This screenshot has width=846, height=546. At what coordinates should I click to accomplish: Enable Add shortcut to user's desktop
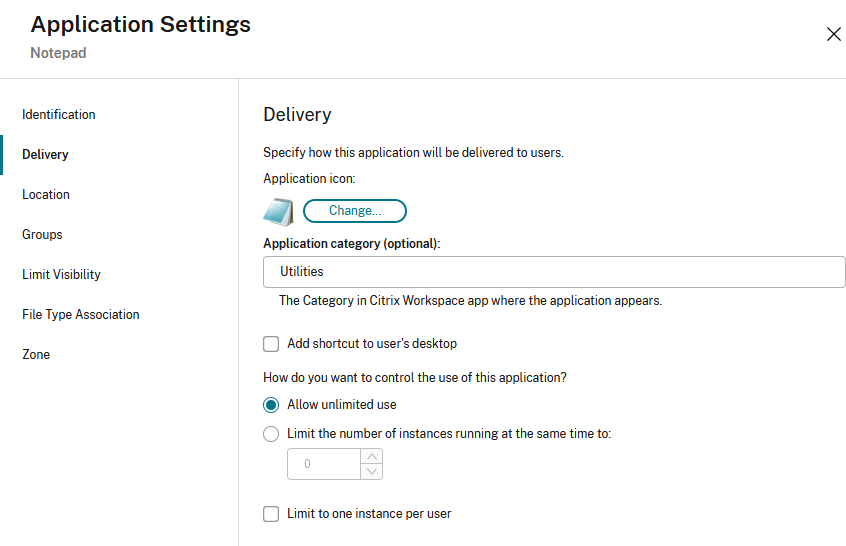click(271, 344)
